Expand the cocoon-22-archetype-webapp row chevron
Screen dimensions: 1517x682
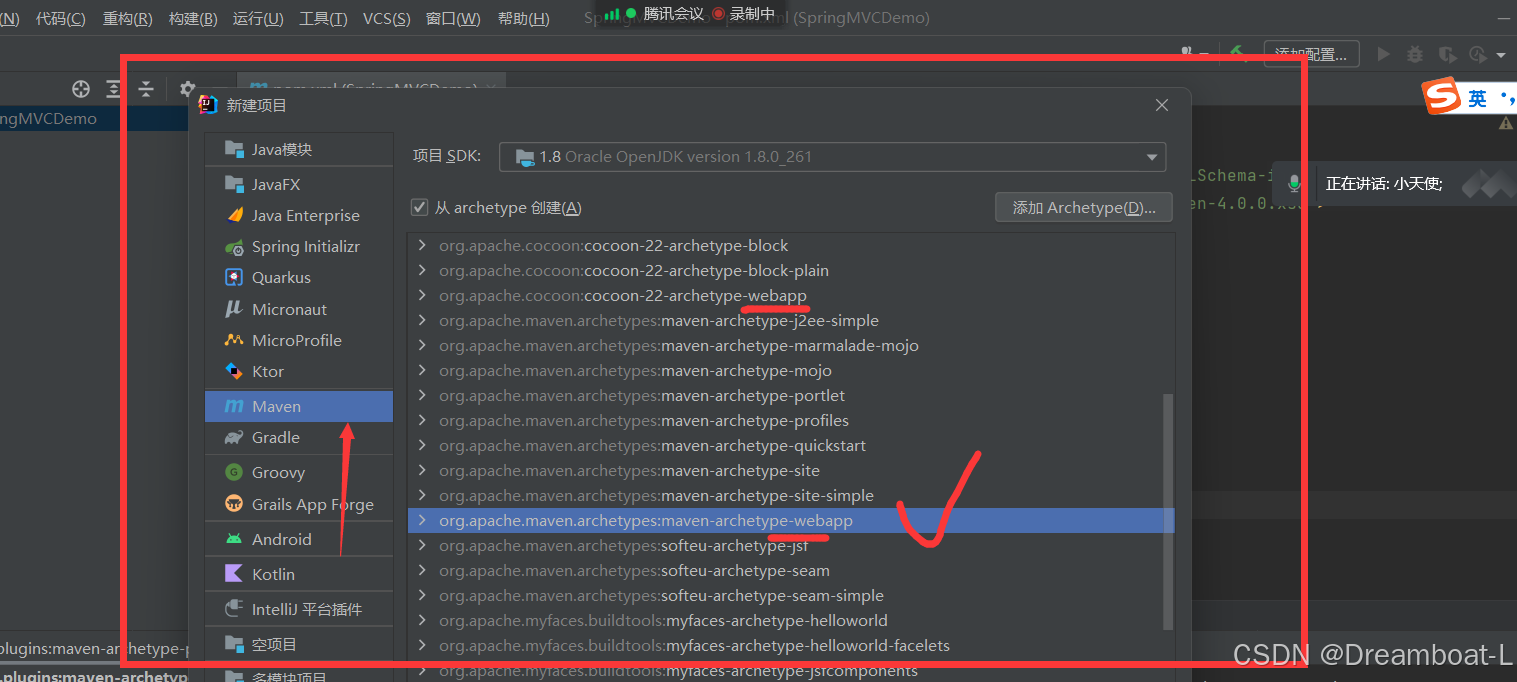click(422, 295)
